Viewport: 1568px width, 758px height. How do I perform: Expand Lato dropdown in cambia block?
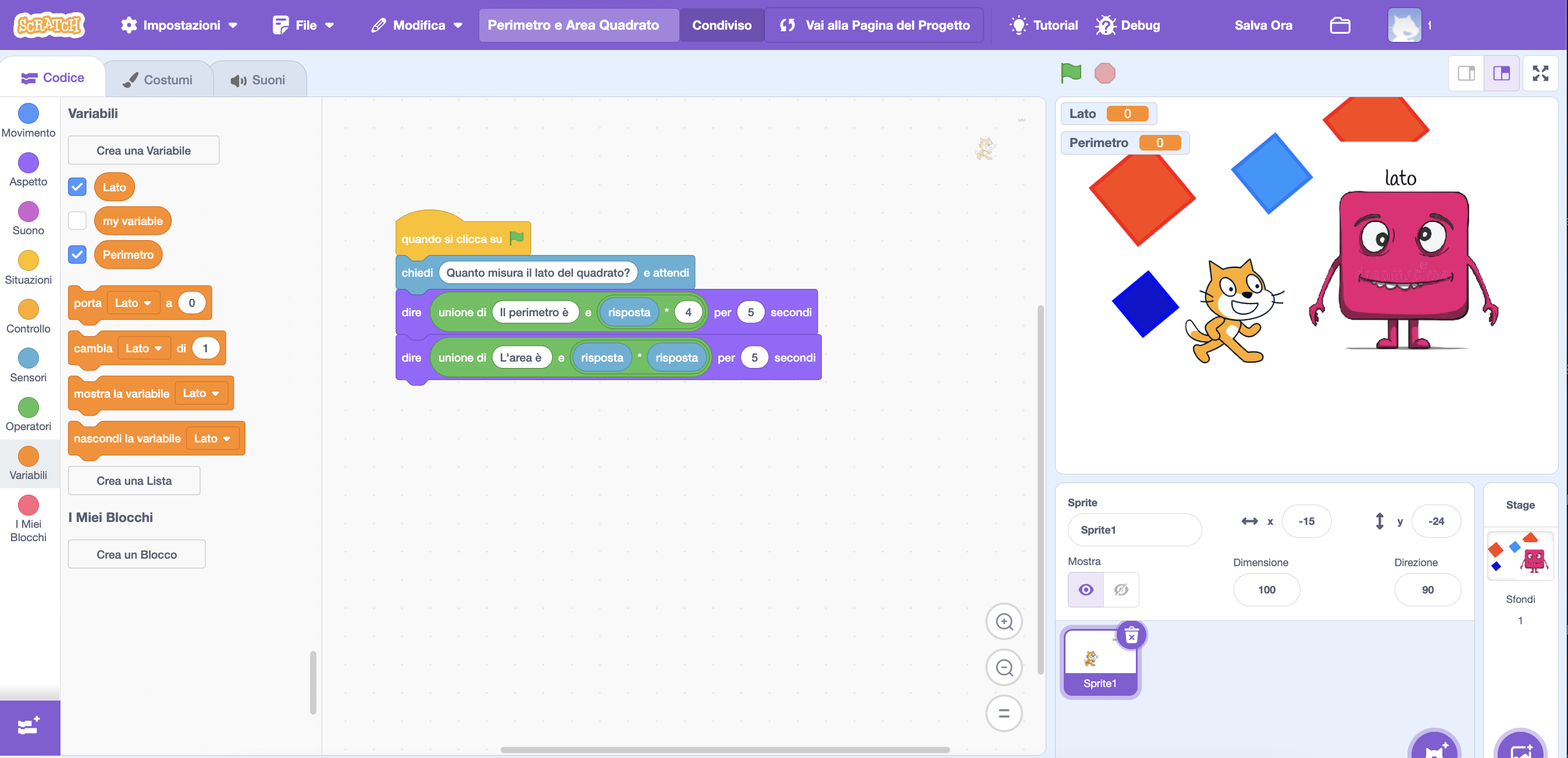tap(144, 348)
